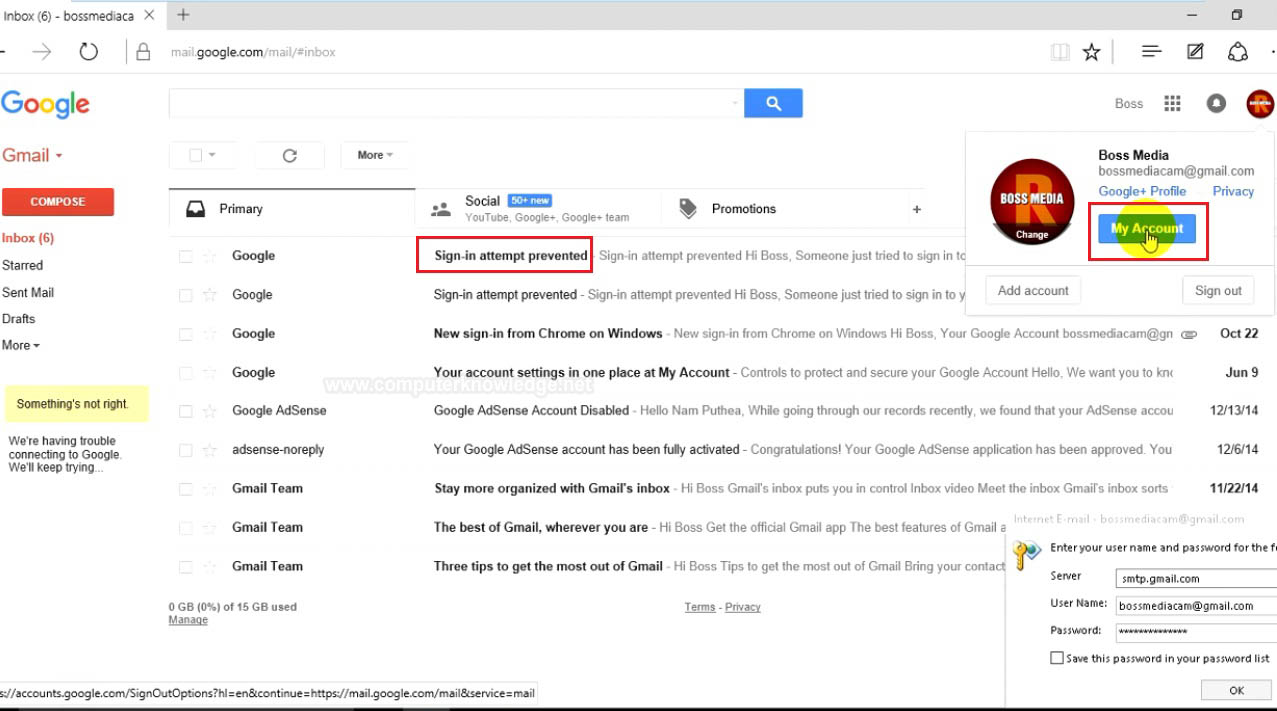Click the Boss name in top bar
1277x711 pixels.
click(1128, 104)
